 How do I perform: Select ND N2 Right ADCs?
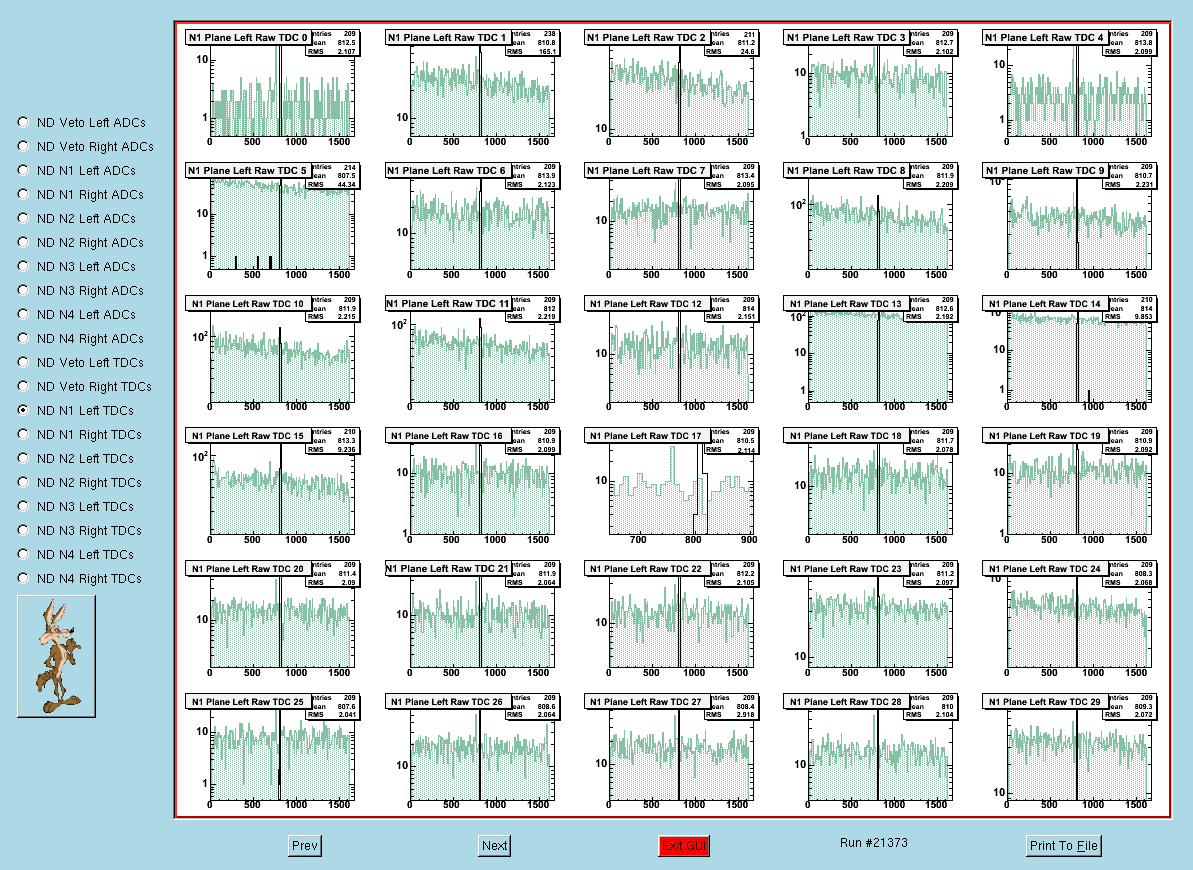point(23,242)
